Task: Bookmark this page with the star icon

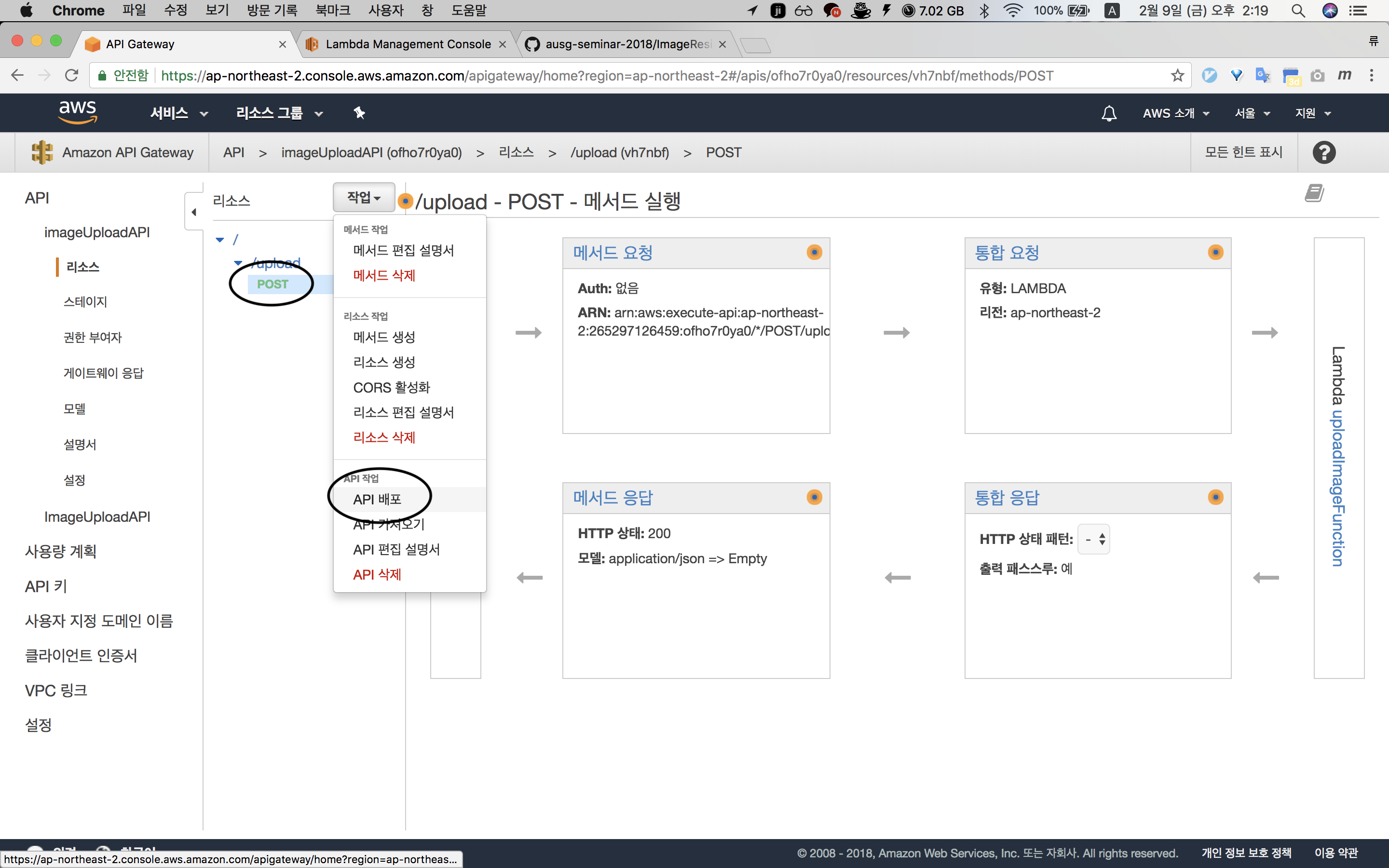Action: point(1177,75)
